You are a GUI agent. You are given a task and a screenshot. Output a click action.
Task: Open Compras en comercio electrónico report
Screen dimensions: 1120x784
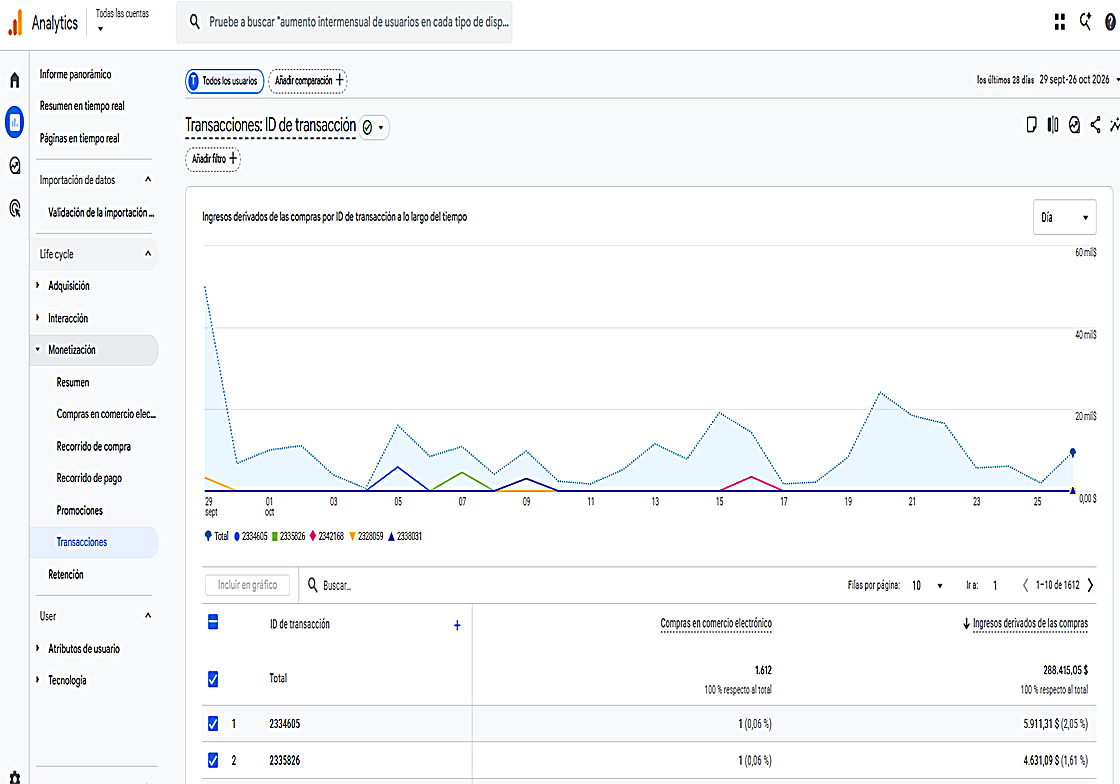point(106,414)
